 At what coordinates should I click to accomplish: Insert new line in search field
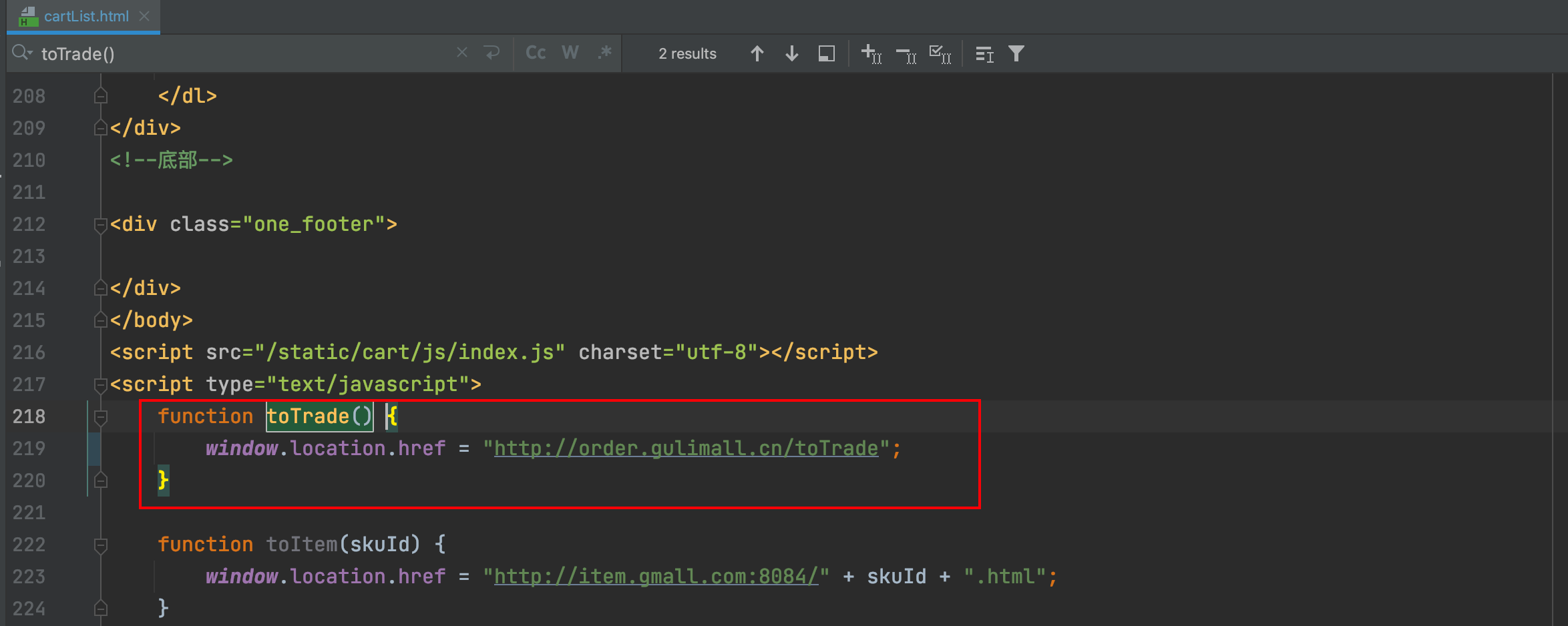click(x=492, y=52)
